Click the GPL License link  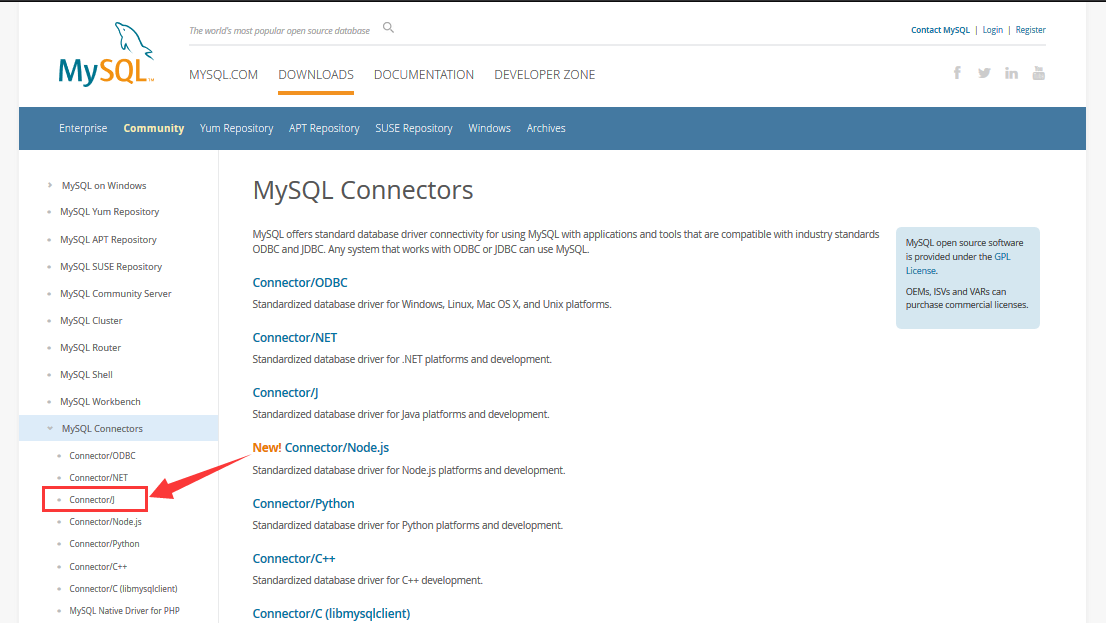pos(958,263)
